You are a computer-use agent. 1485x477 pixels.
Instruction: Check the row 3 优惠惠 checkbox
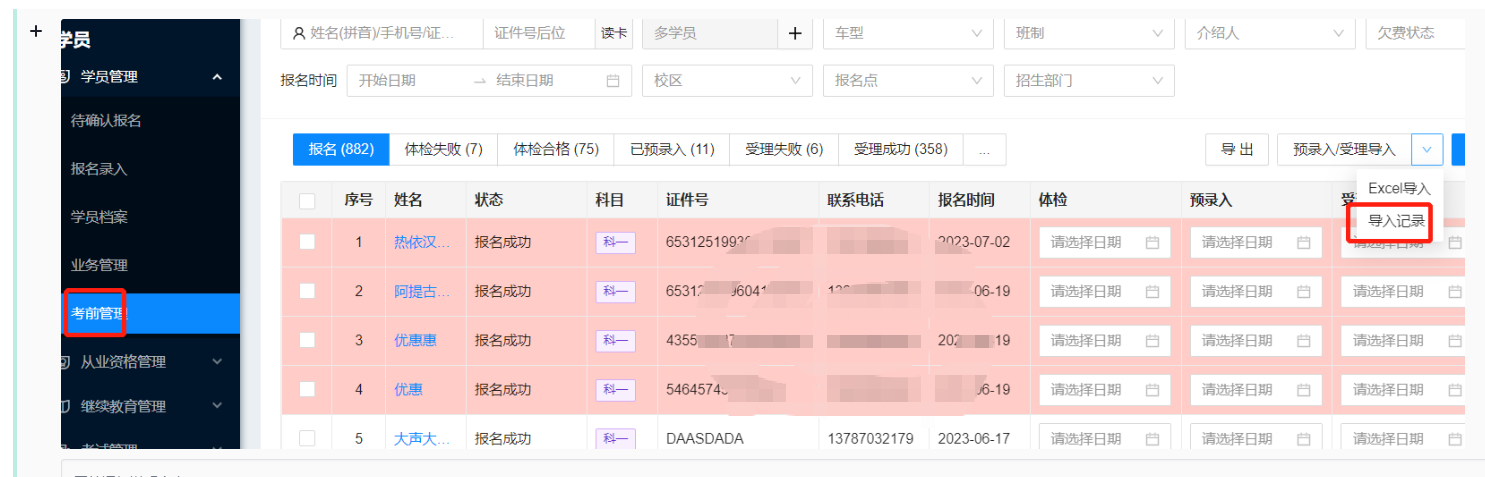tap(307, 340)
